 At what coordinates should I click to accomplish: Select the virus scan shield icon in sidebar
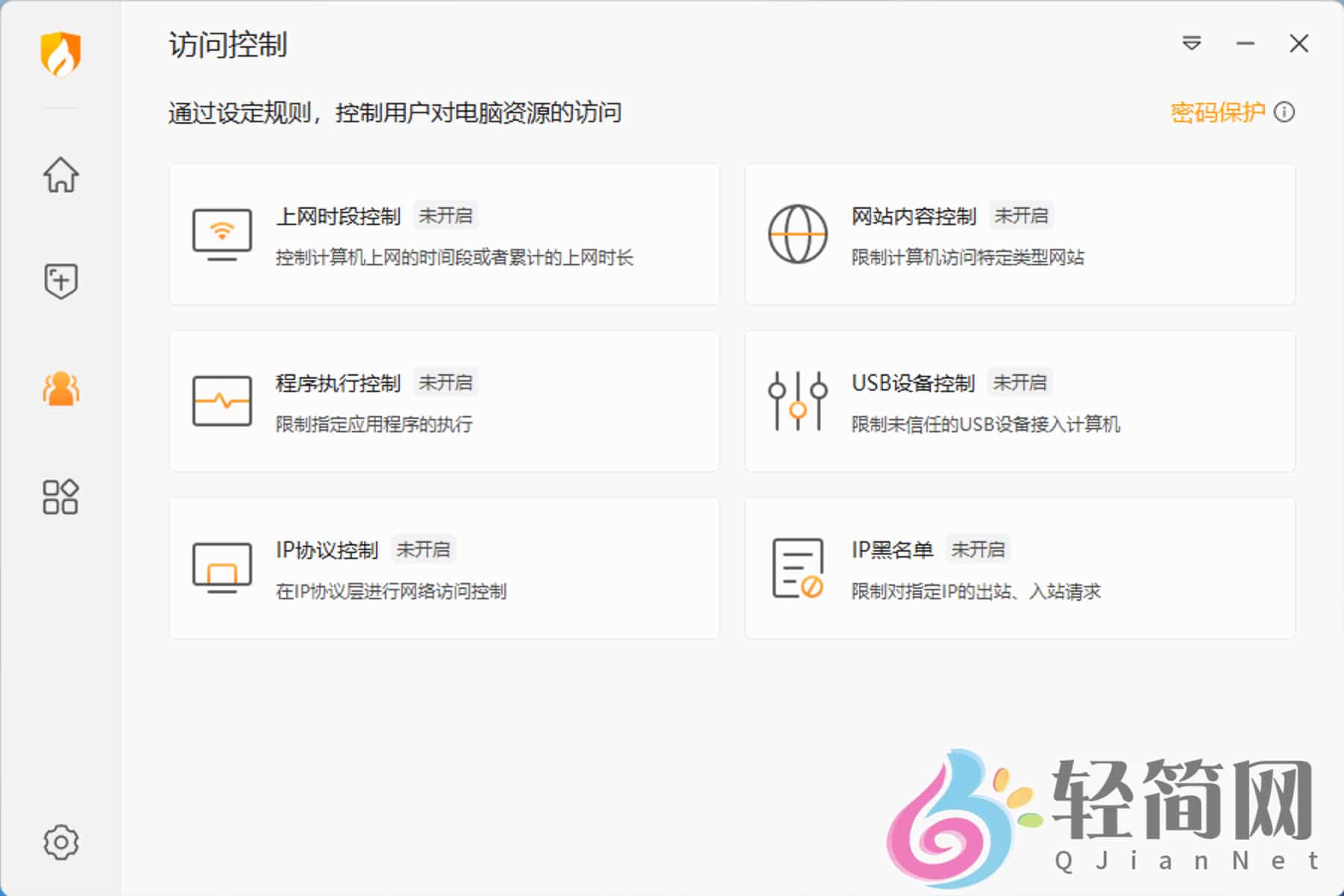pos(61,280)
